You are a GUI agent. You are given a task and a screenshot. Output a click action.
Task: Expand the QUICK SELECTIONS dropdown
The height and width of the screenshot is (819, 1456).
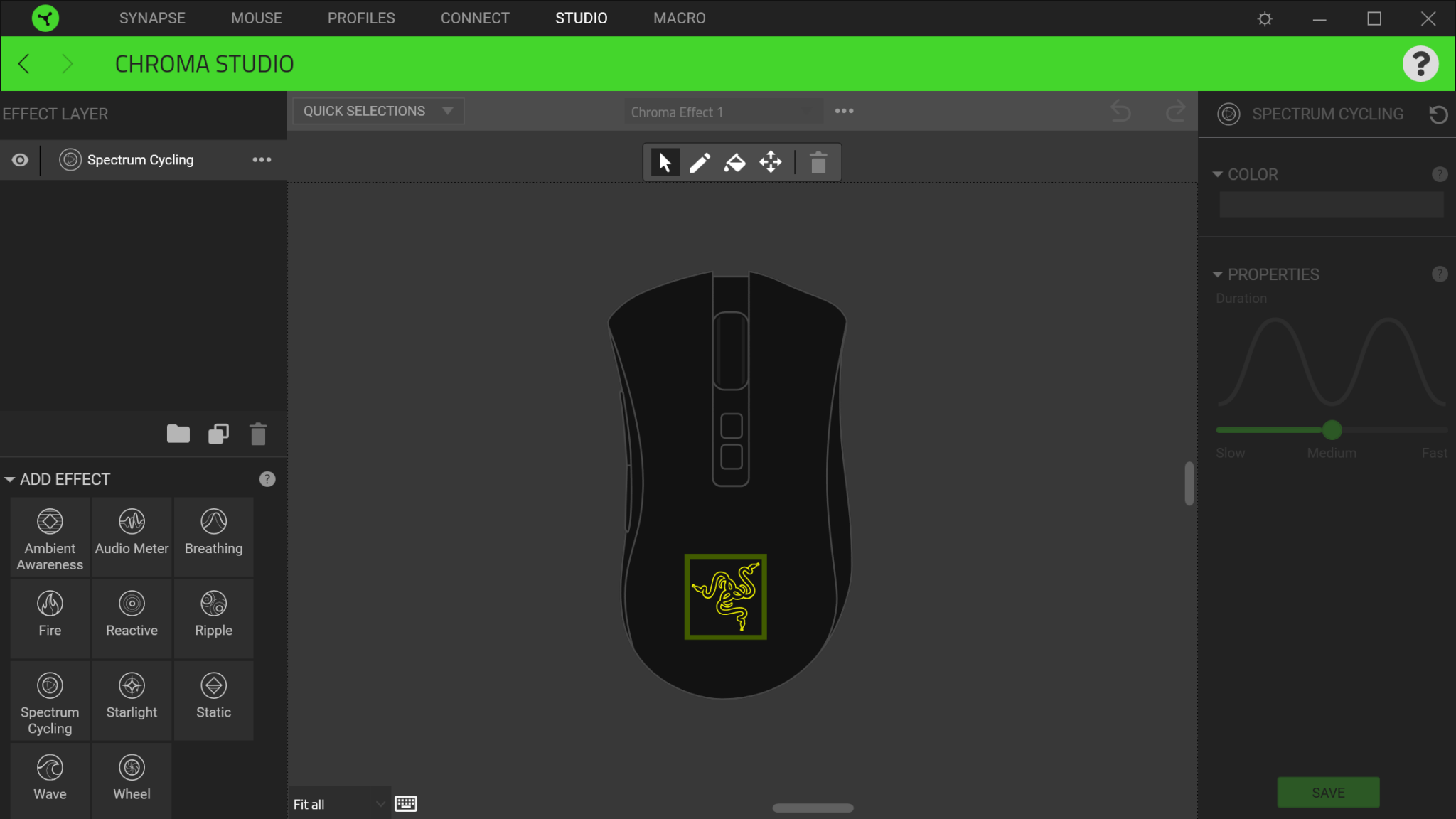pyautogui.click(x=447, y=111)
